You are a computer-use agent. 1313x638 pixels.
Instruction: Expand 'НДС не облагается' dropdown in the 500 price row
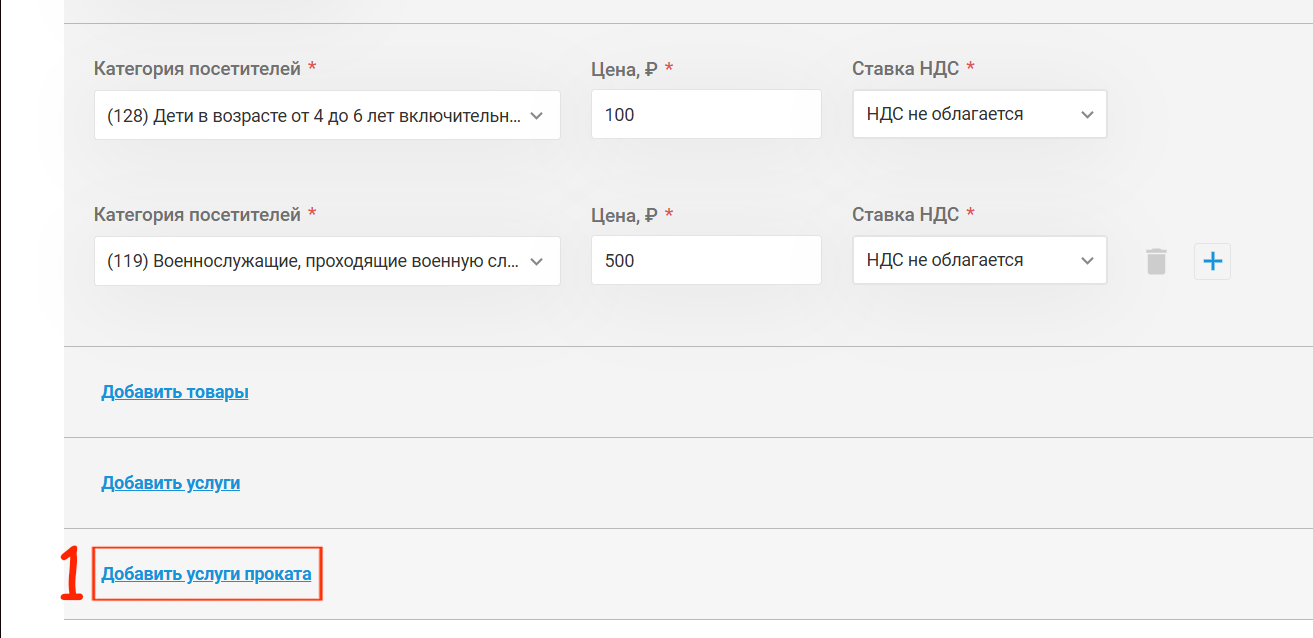click(979, 260)
